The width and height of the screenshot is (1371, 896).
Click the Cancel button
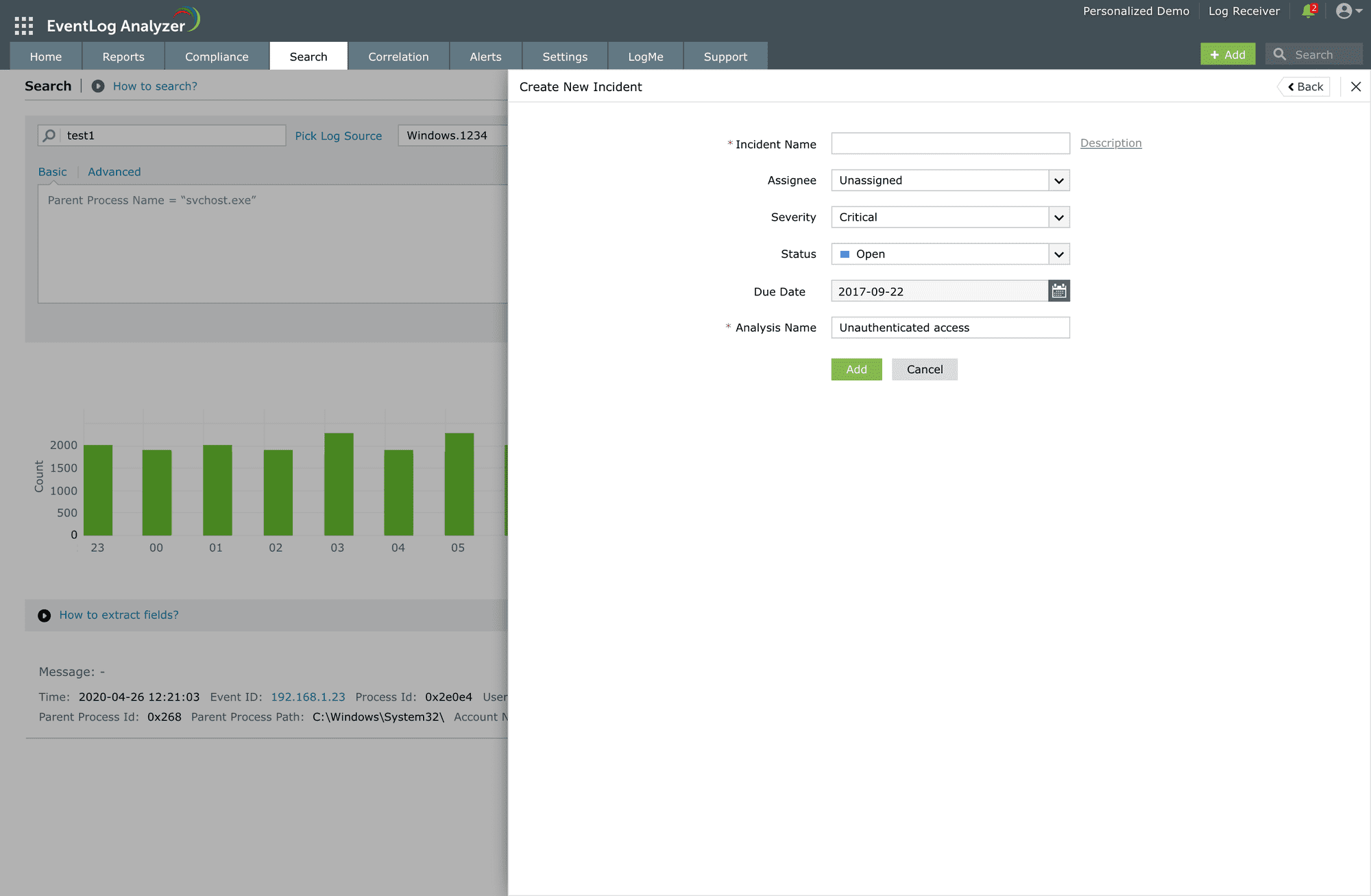[x=924, y=370]
